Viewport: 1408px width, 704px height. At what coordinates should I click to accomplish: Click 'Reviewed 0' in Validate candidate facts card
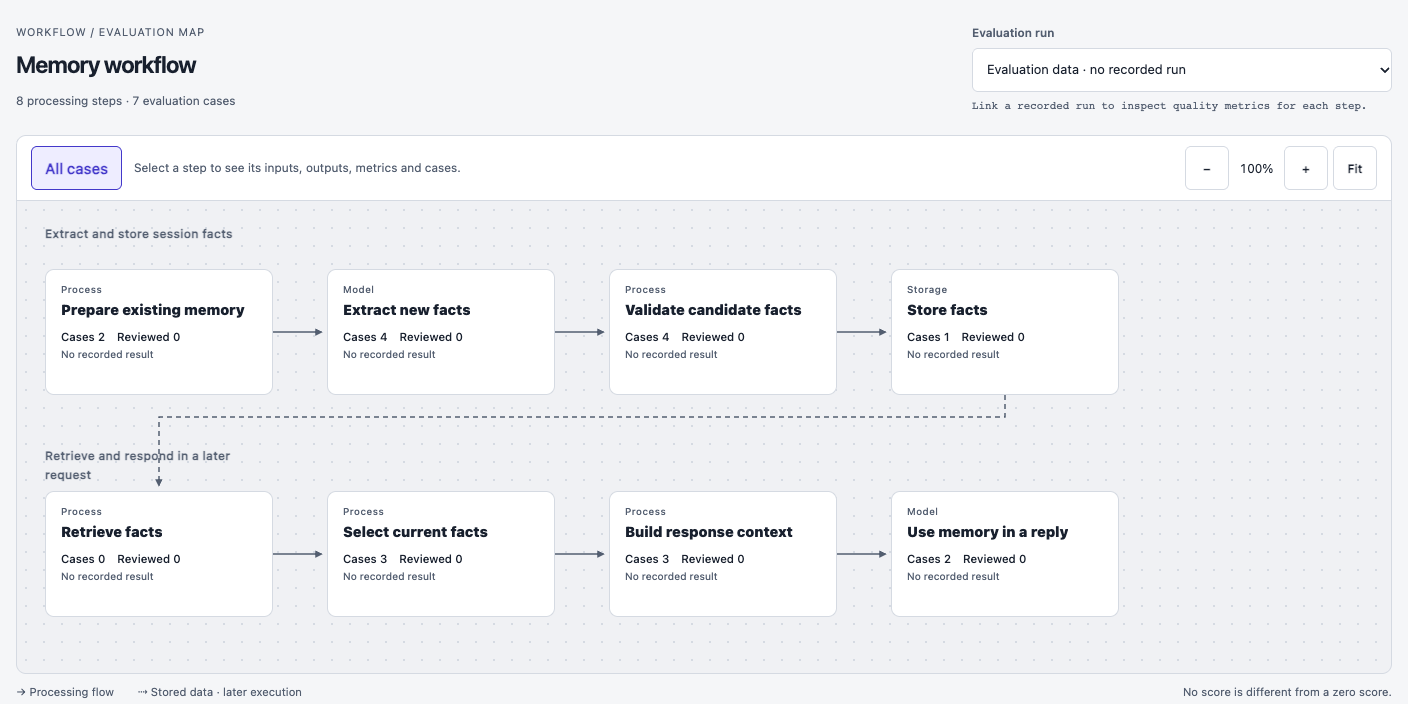pos(713,337)
